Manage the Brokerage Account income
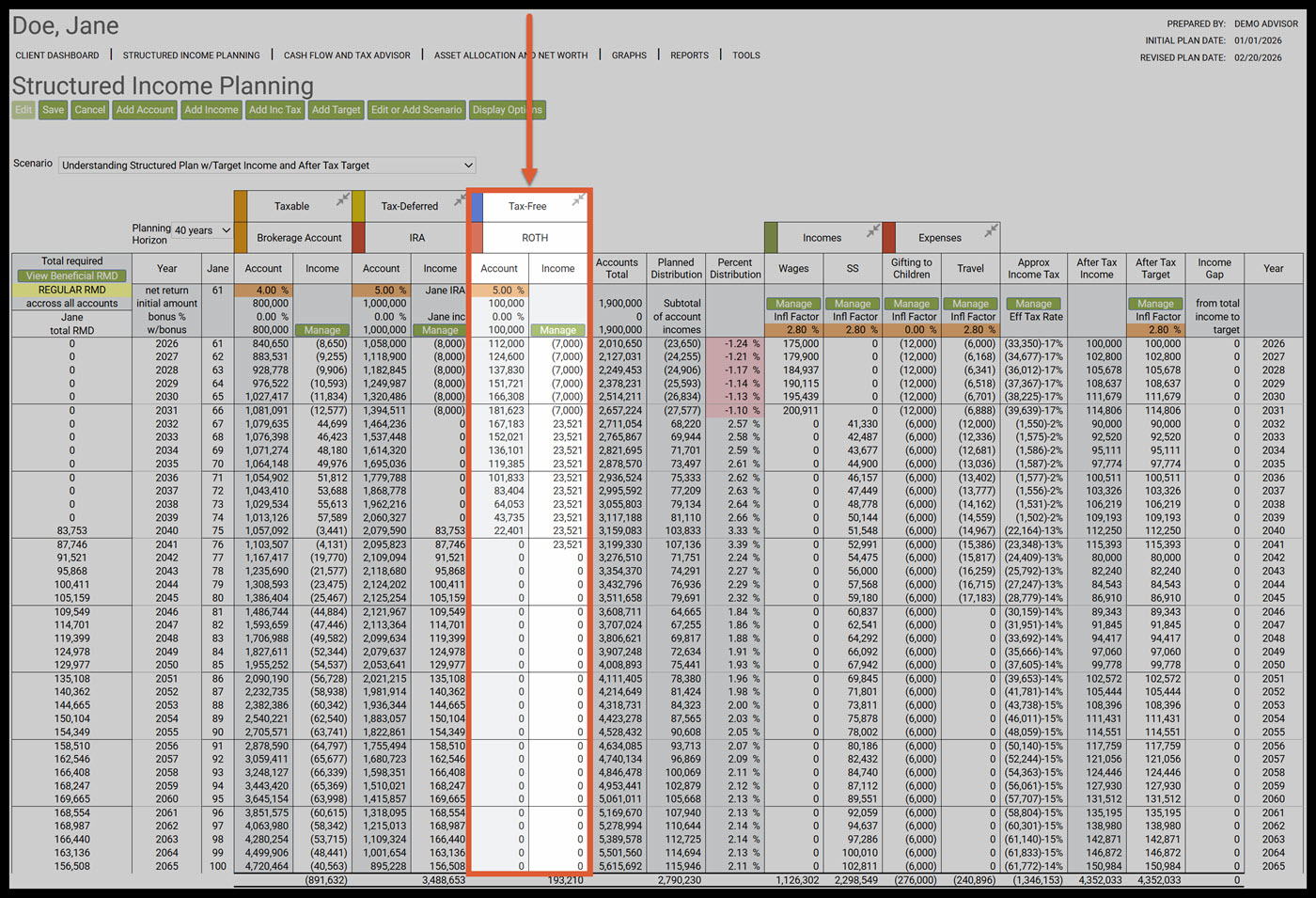Screen dimensions: 1316x898 tap(322, 331)
